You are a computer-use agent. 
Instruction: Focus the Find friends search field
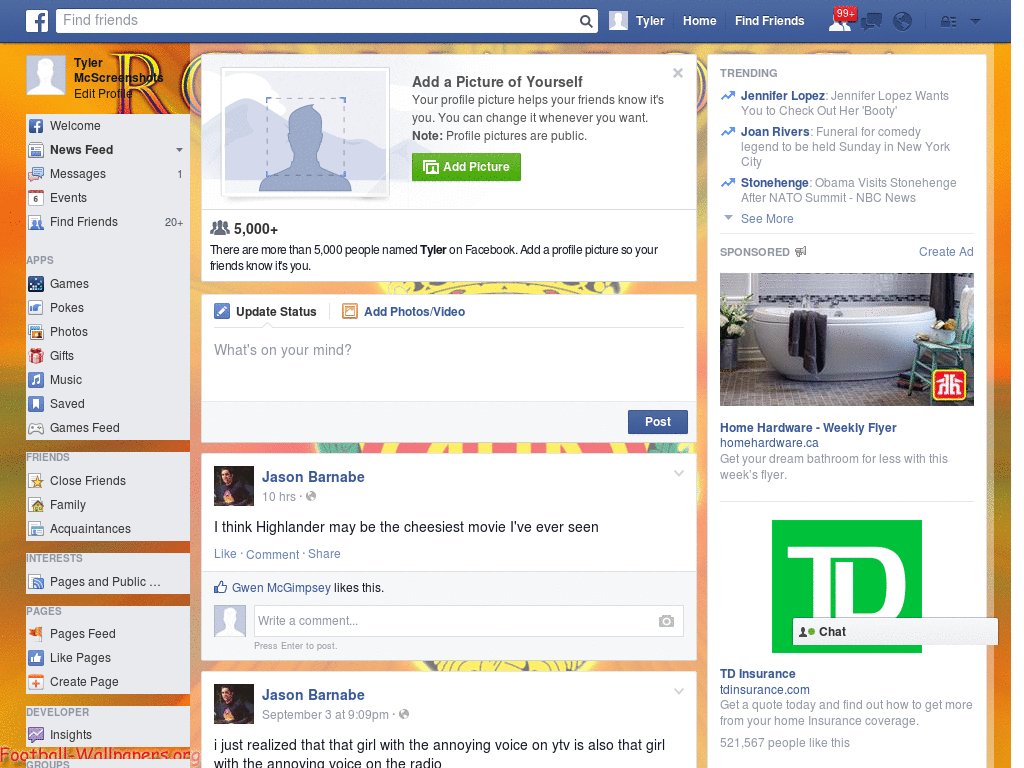(317, 21)
